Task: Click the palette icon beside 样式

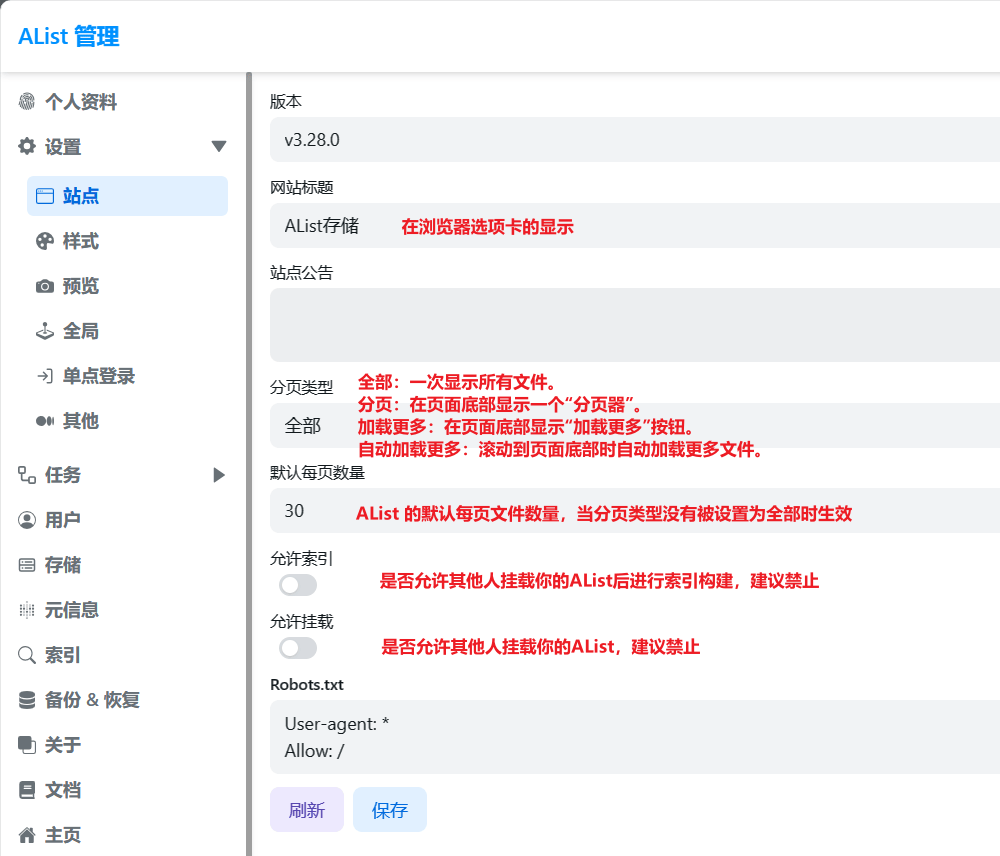Action: click(44, 241)
